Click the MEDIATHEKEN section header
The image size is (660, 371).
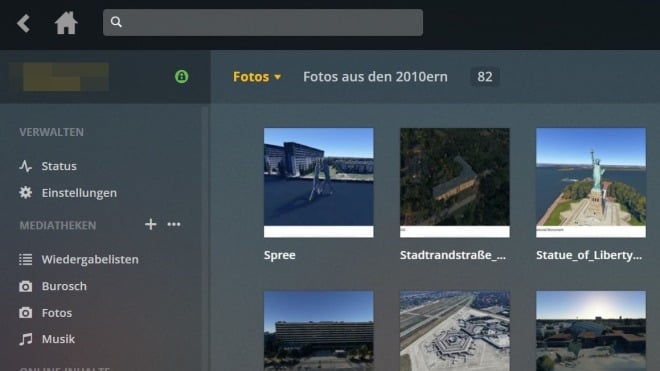(58, 225)
